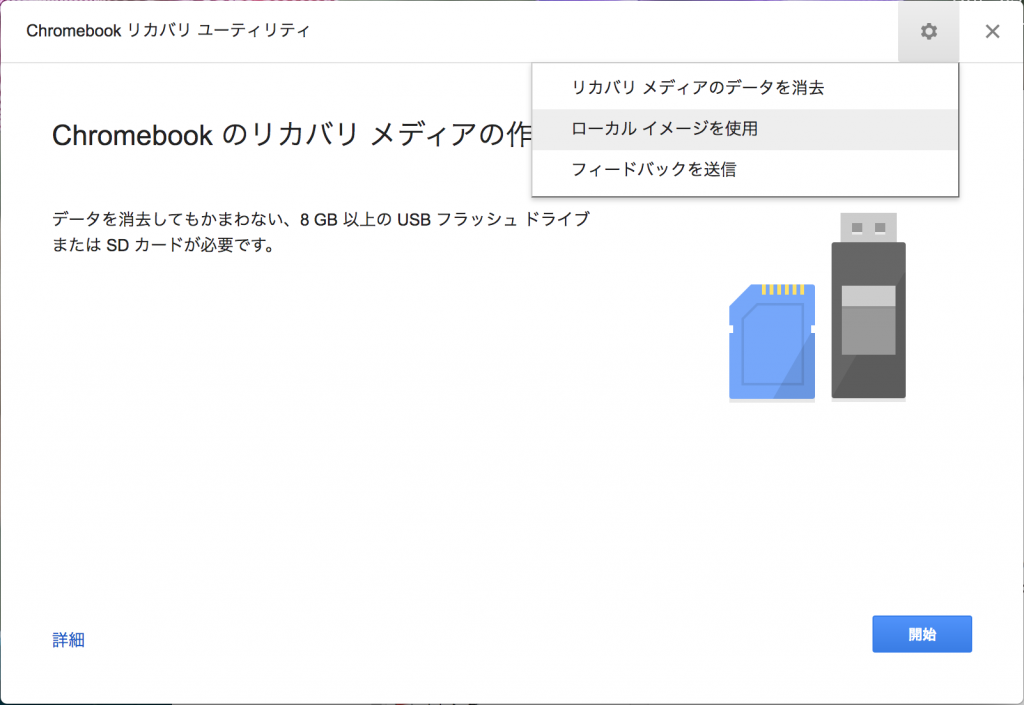Image resolution: width=1024 pixels, height=705 pixels.
Task: Click the settings gear icon
Action: coord(928,31)
